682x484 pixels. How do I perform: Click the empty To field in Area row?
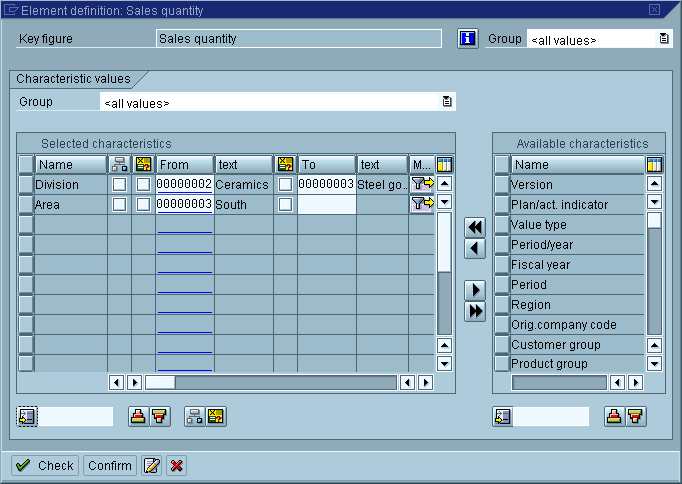coord(327,204)
